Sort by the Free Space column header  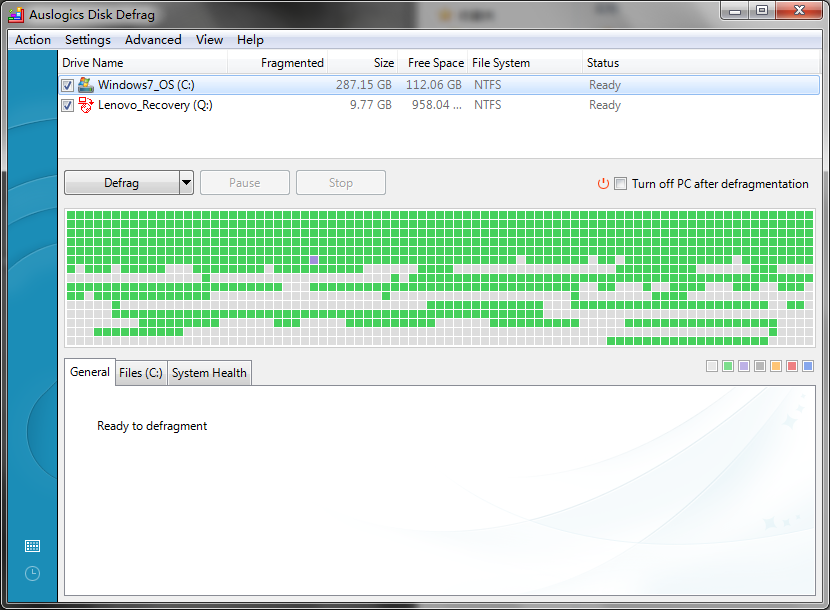(x=432, y=62)
